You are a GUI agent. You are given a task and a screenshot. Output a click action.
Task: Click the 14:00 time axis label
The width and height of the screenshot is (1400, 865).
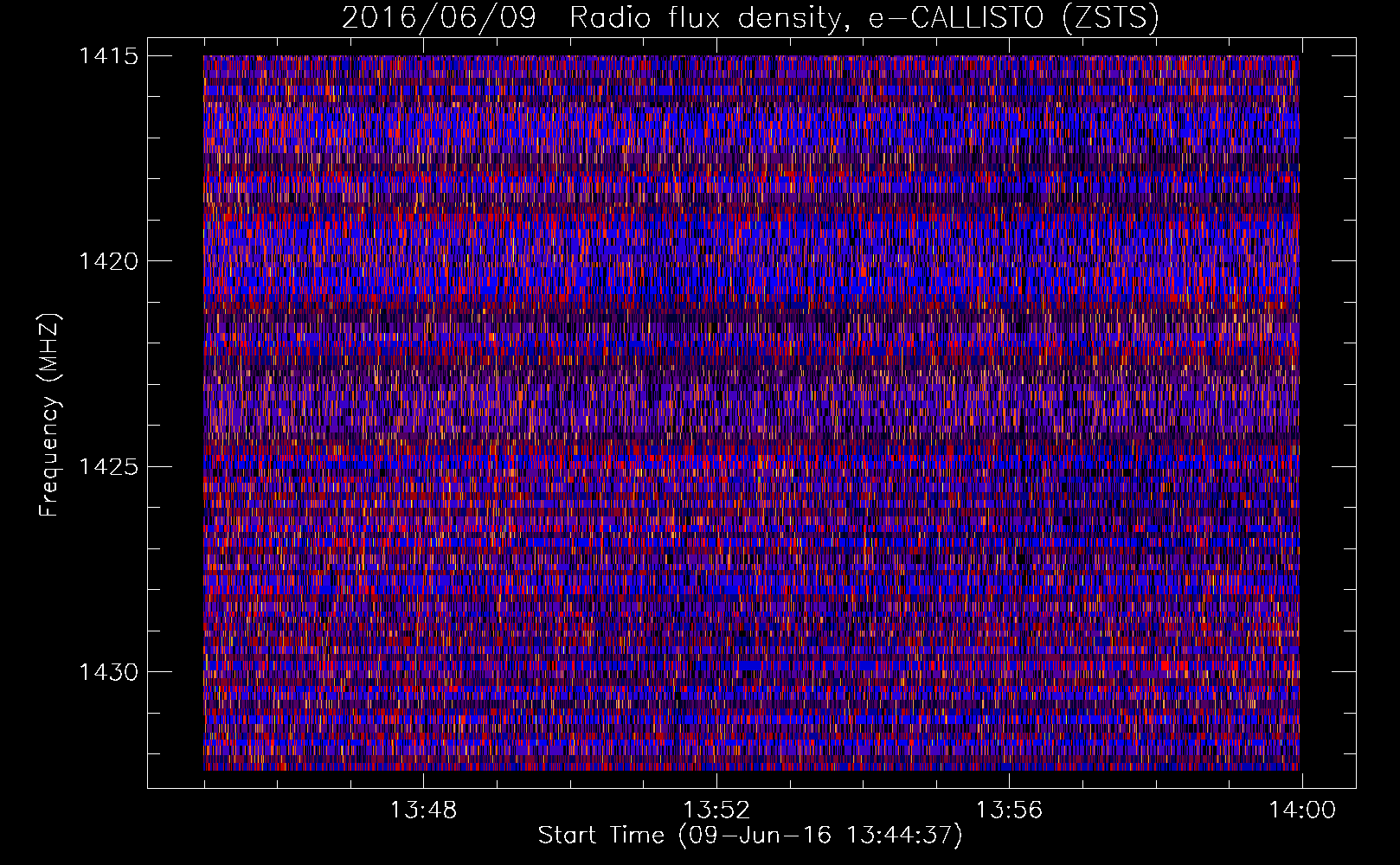coord(1302,811)
